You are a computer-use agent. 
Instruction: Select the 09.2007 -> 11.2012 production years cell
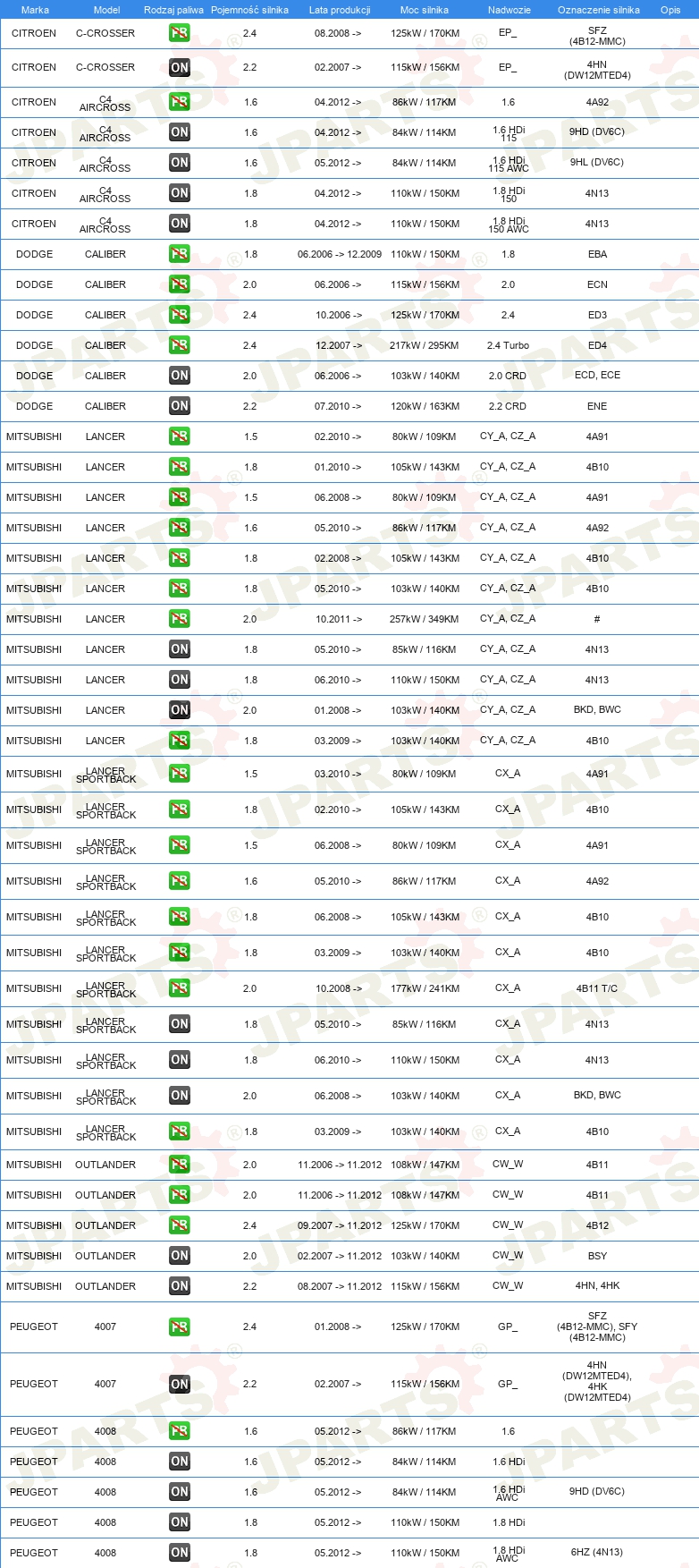(340, 1225)
